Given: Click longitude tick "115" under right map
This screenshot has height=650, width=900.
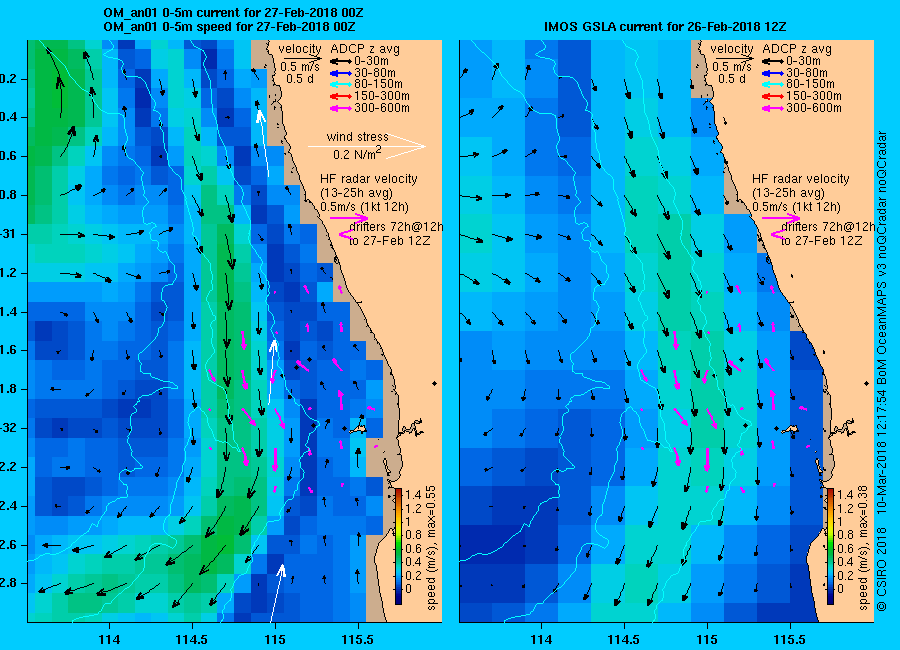Looking at the screenshot, I should [x=707, y=639].
